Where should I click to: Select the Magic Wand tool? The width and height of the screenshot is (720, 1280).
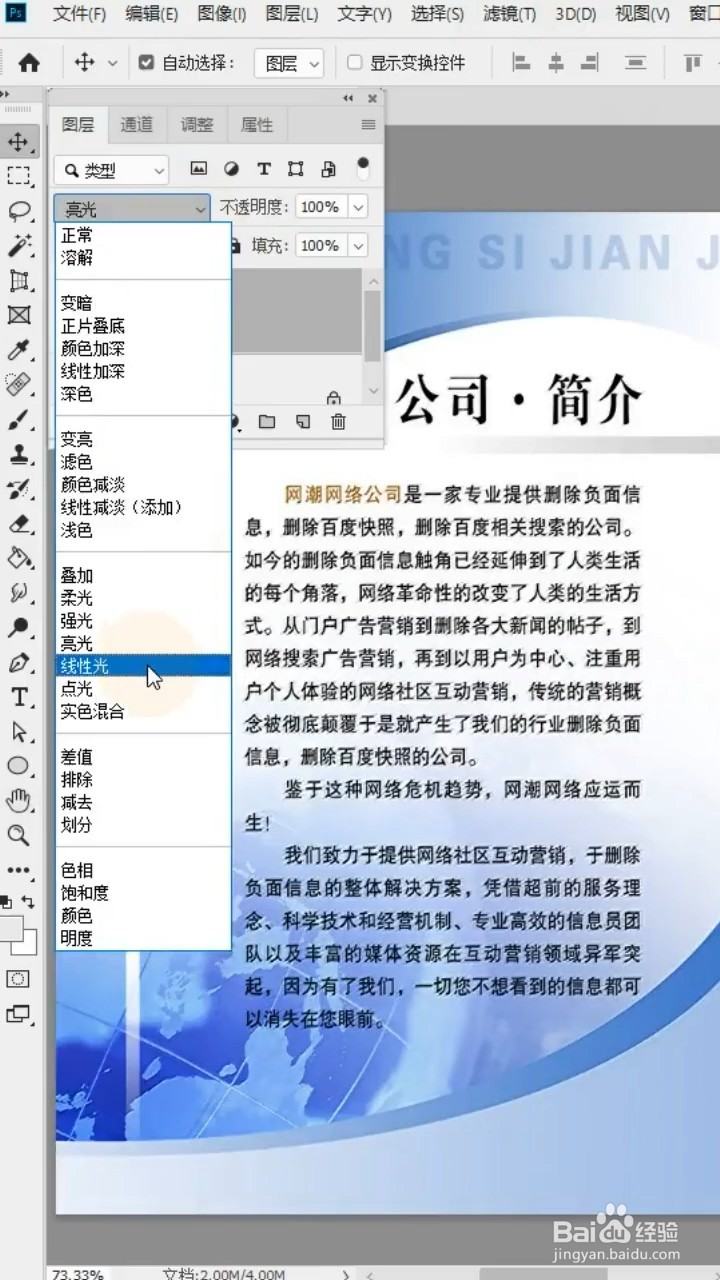point(18,246)
